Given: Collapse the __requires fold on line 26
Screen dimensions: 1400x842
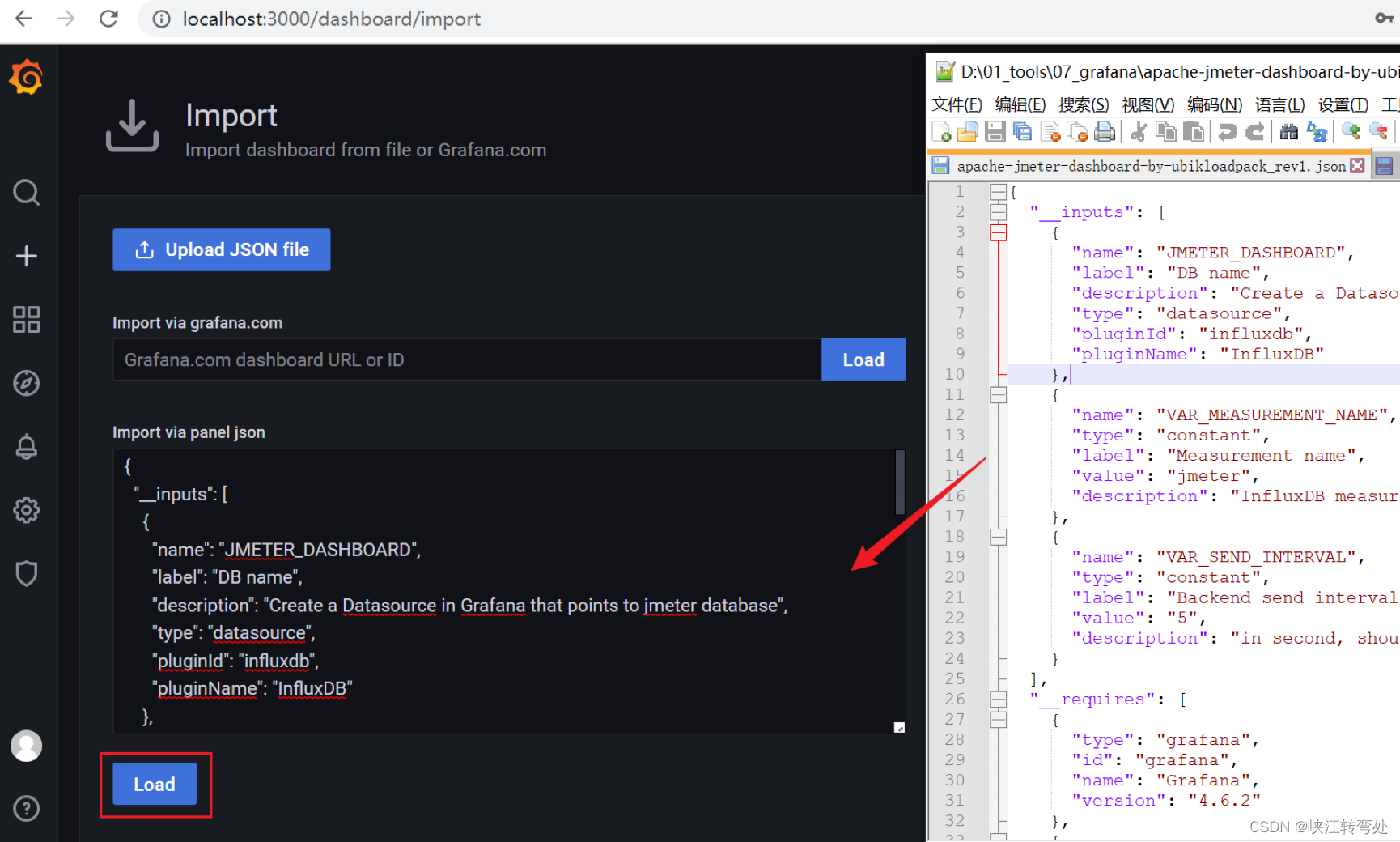Looking at the screenshot, I should tap(999, 700).
